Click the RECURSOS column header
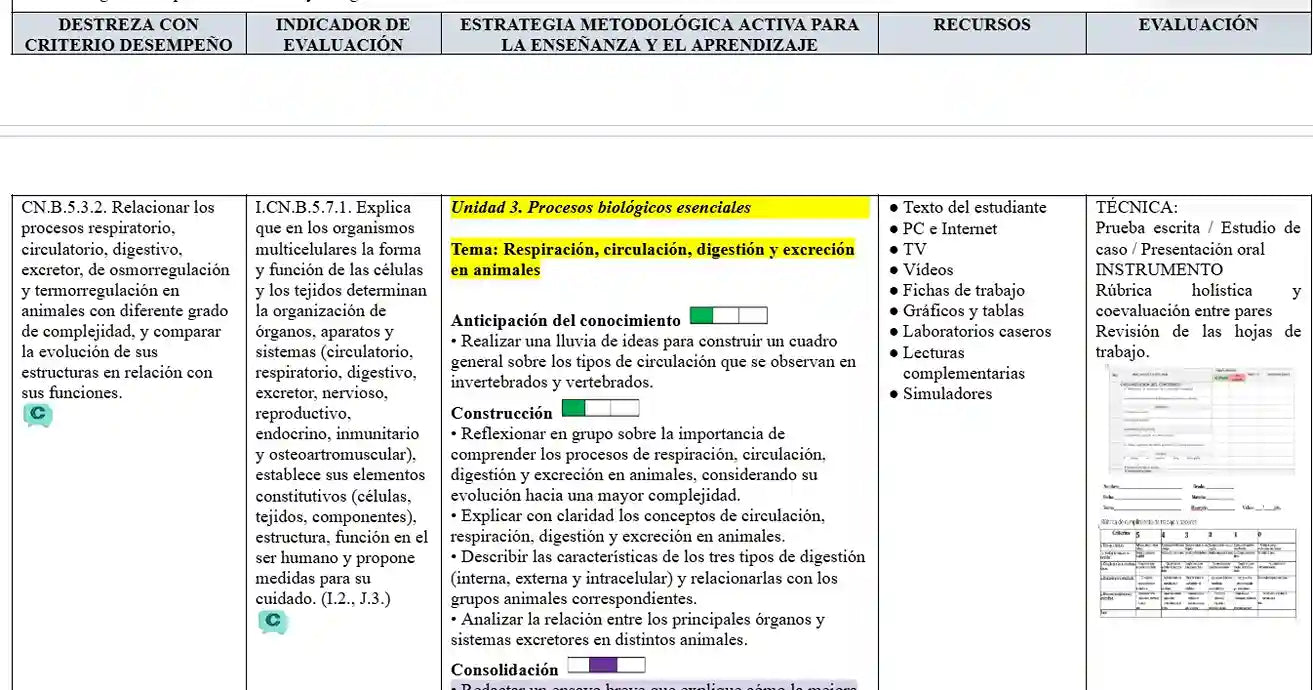 981,25
